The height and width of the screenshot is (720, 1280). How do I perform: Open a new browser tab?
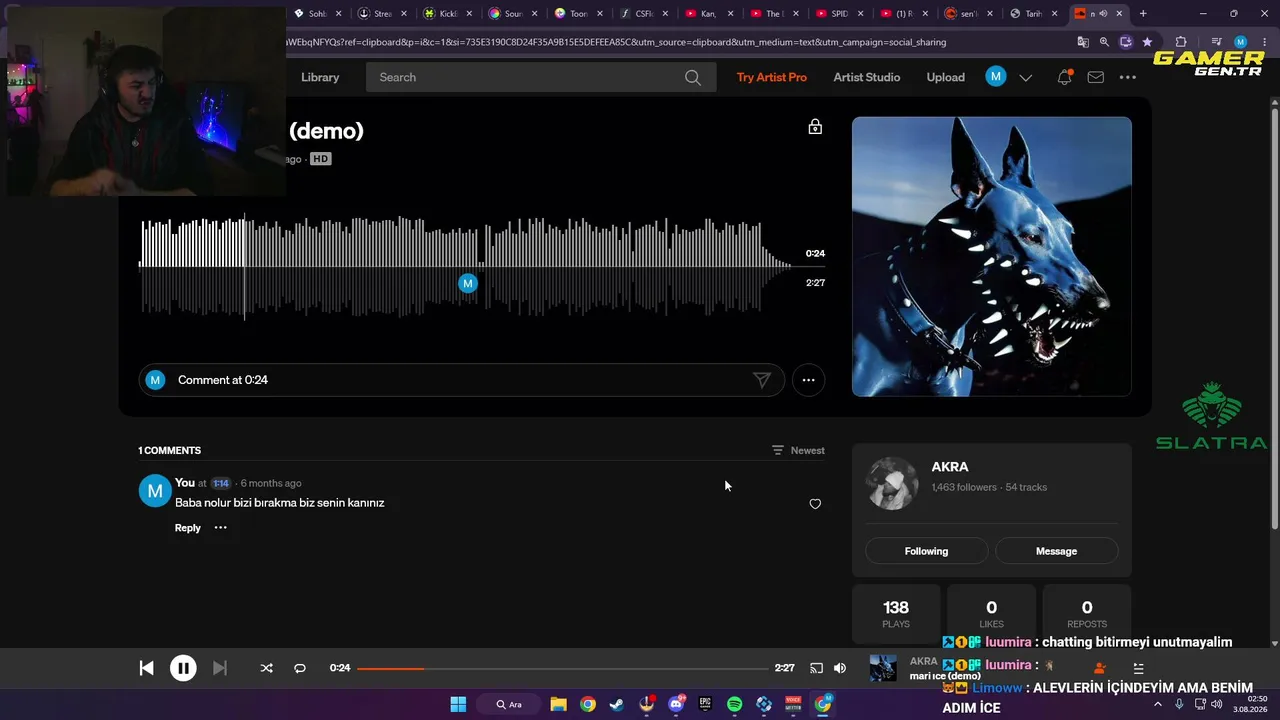click(1143, 14)
